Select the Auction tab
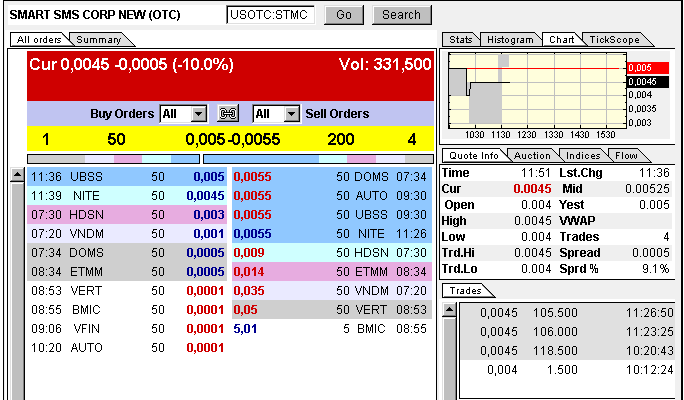 coord(530,155)
